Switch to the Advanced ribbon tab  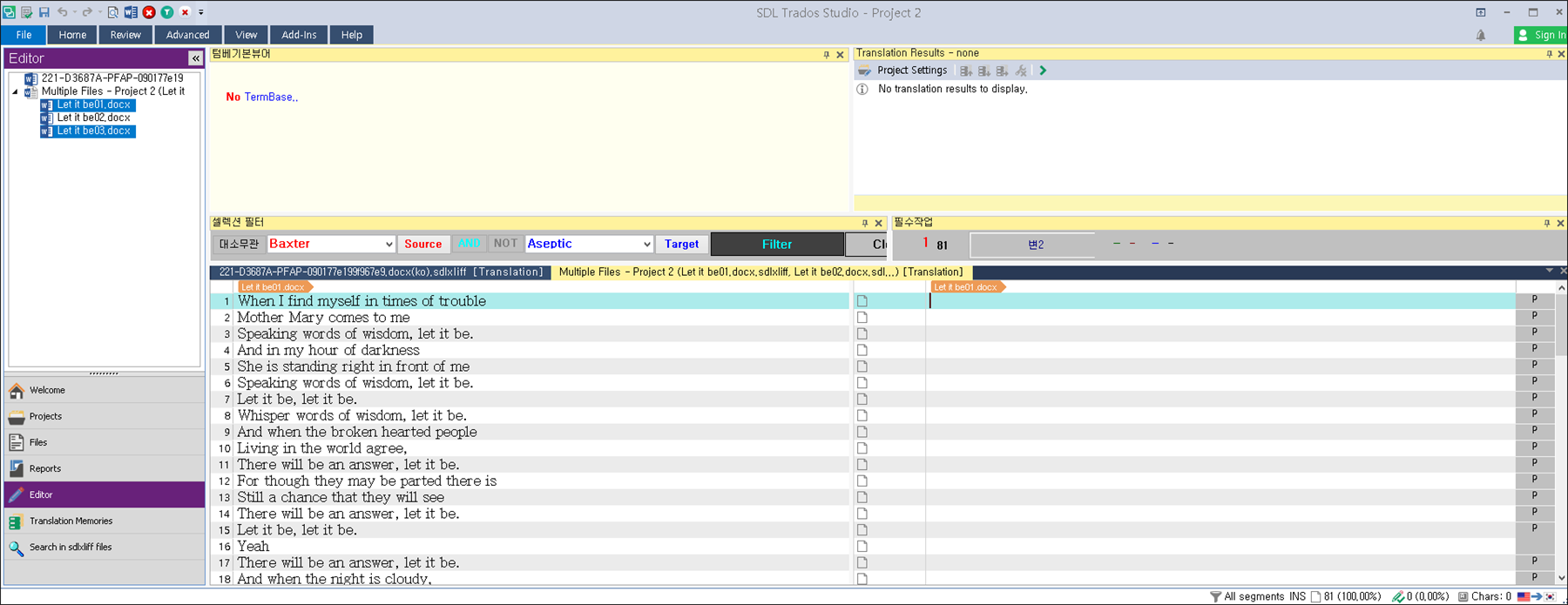point(187,35)
